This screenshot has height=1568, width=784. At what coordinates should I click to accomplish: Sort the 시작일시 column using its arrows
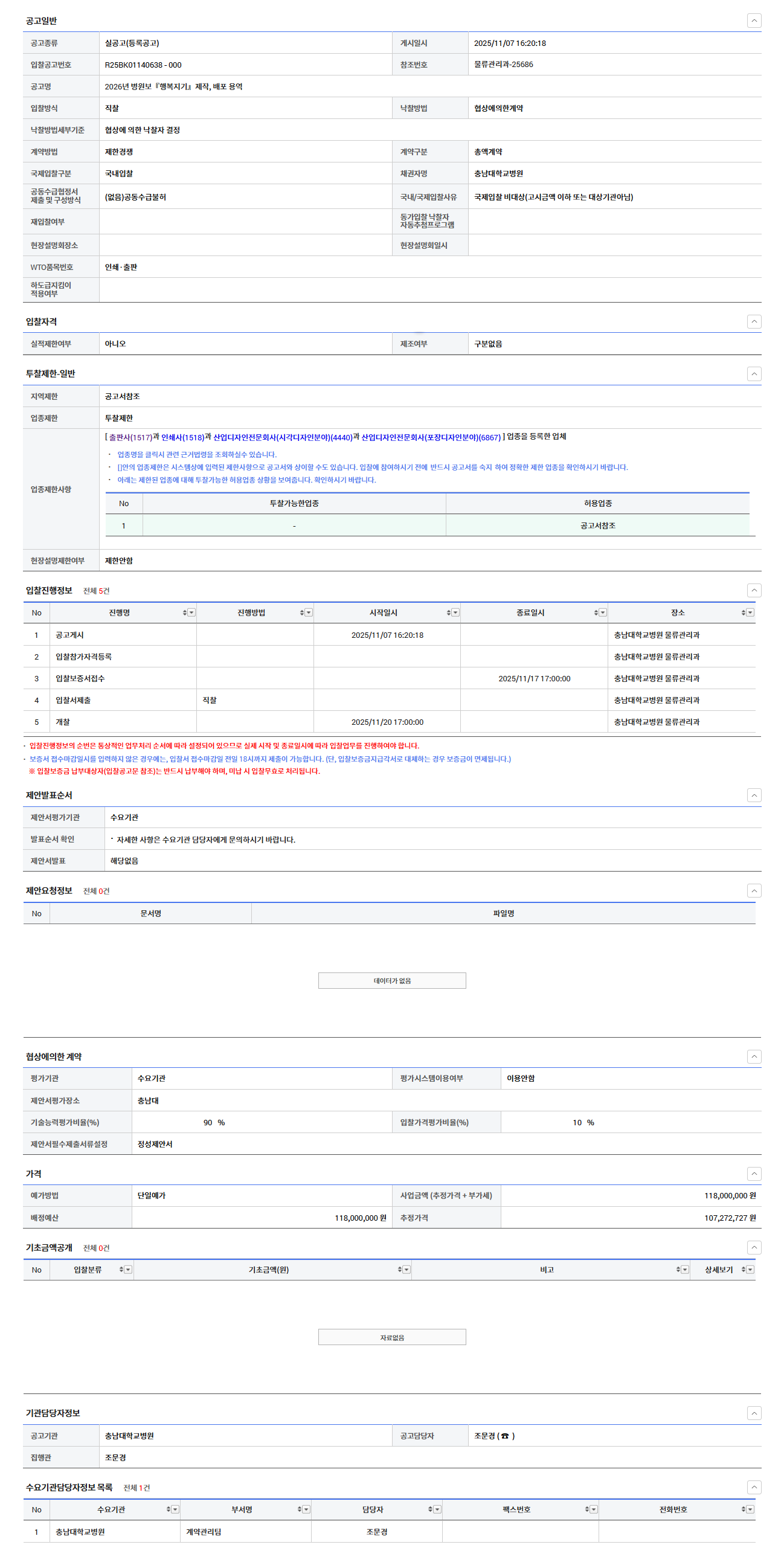coord(449,613)
